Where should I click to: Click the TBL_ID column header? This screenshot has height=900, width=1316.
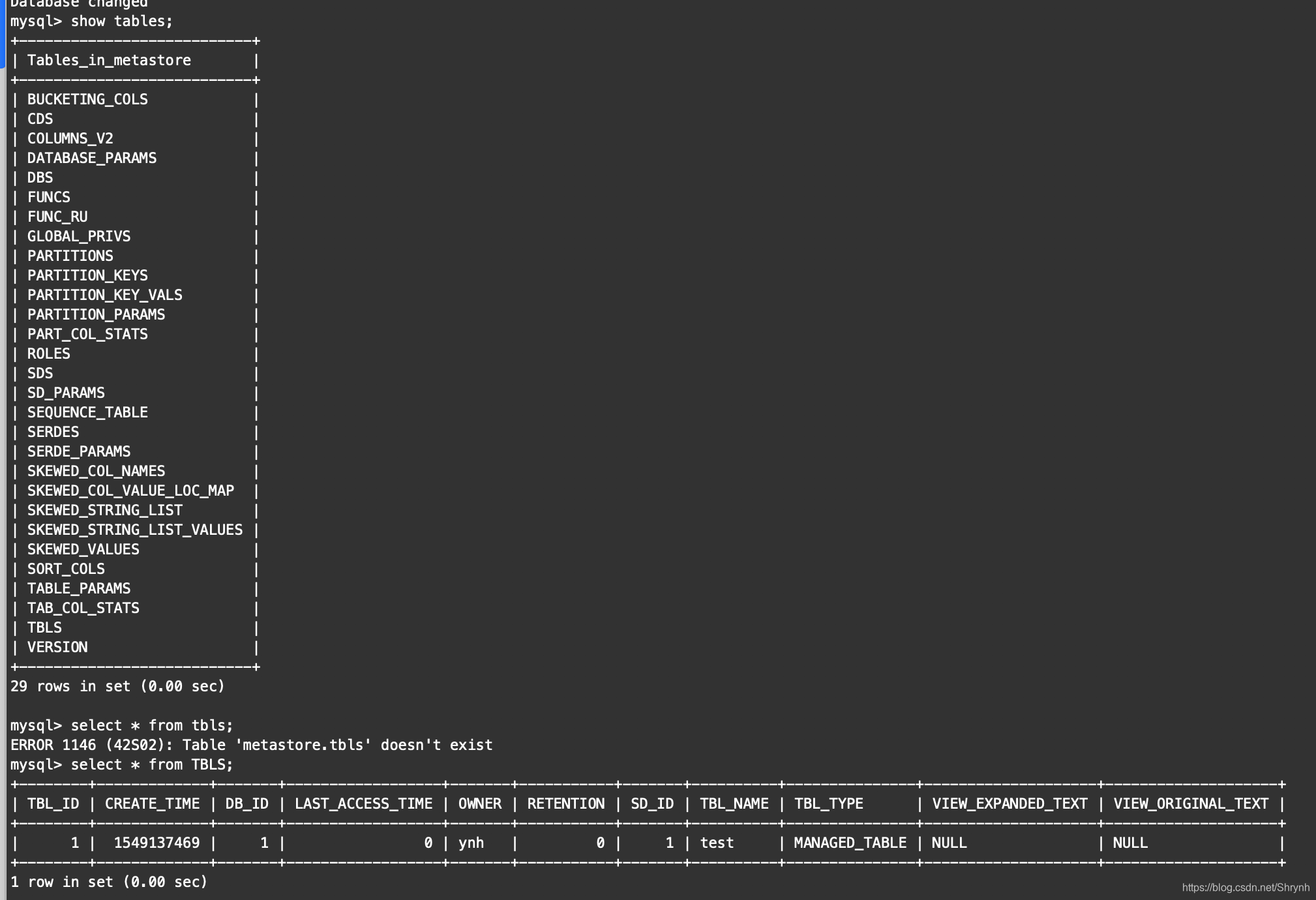tap(53, 803)
